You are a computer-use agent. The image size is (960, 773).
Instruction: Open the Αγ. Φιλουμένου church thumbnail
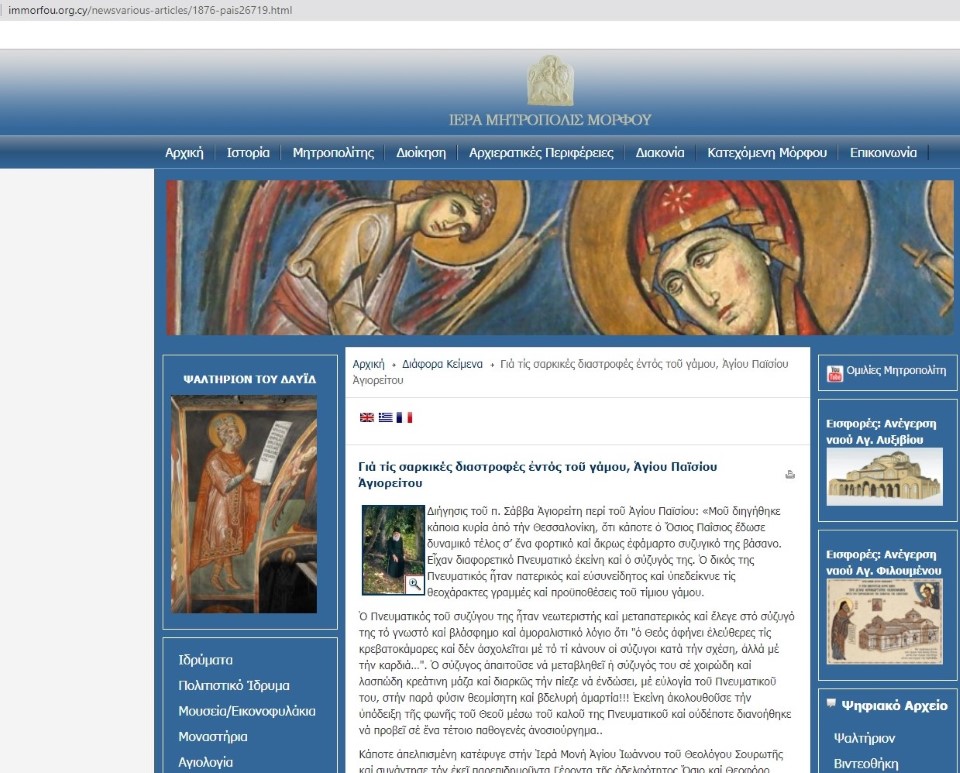(885, 622)
